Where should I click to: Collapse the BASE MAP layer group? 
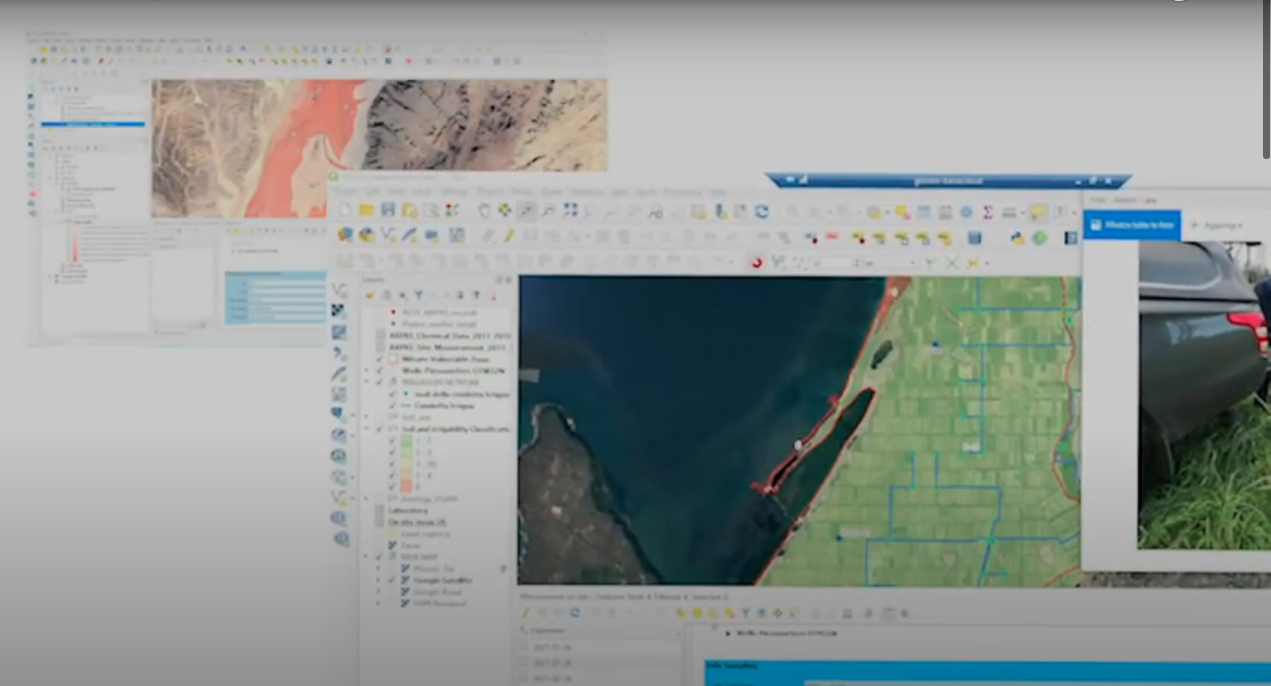(367, 557)
